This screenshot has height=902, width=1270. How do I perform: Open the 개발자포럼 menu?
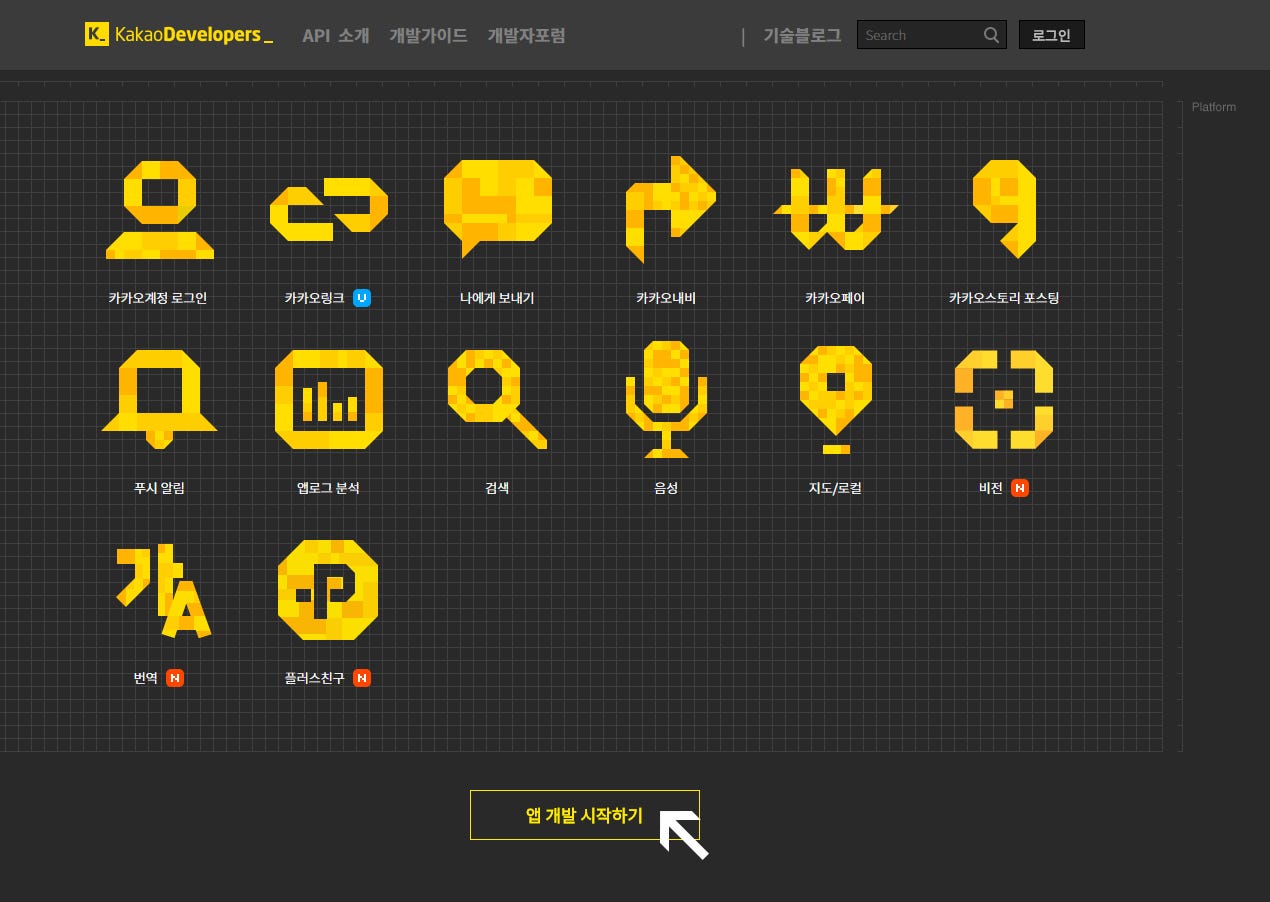(526, 35)
